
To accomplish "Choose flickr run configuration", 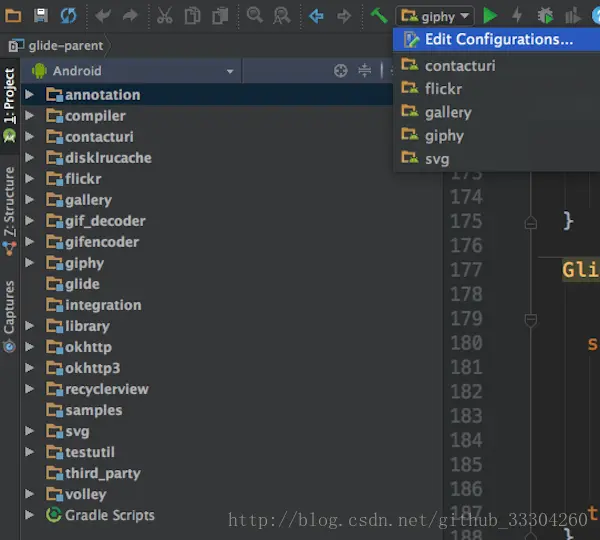I will pyautogui.click(x=496, y=89).
